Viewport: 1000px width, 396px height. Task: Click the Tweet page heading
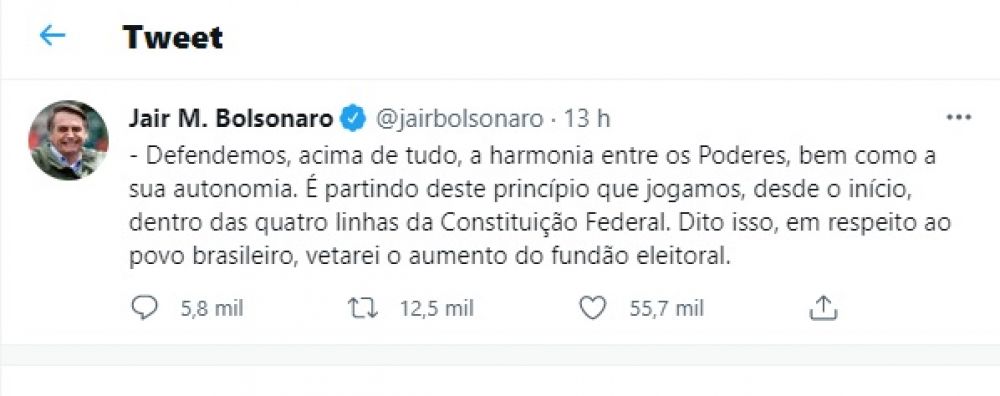[173, 37]
